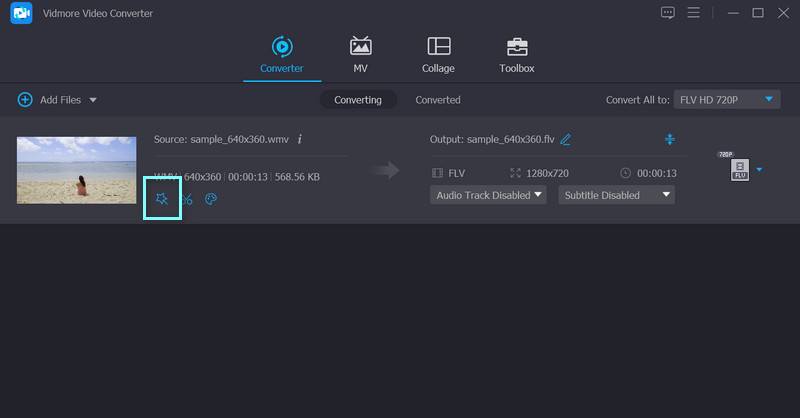Click the source file info icon
The height and width of the screenshot is (418, 800).
(x=300, y=139)
